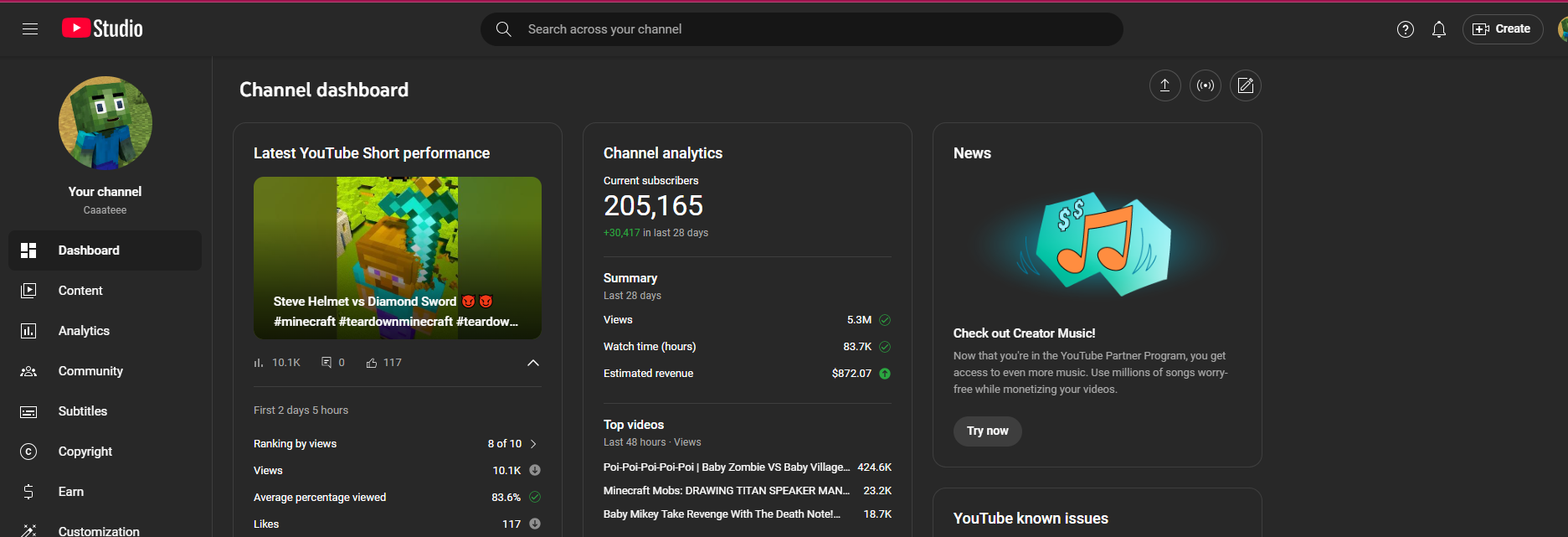Screen dimensions: 1568x537
Task: Click the Try now button
Action: [988, 431]
